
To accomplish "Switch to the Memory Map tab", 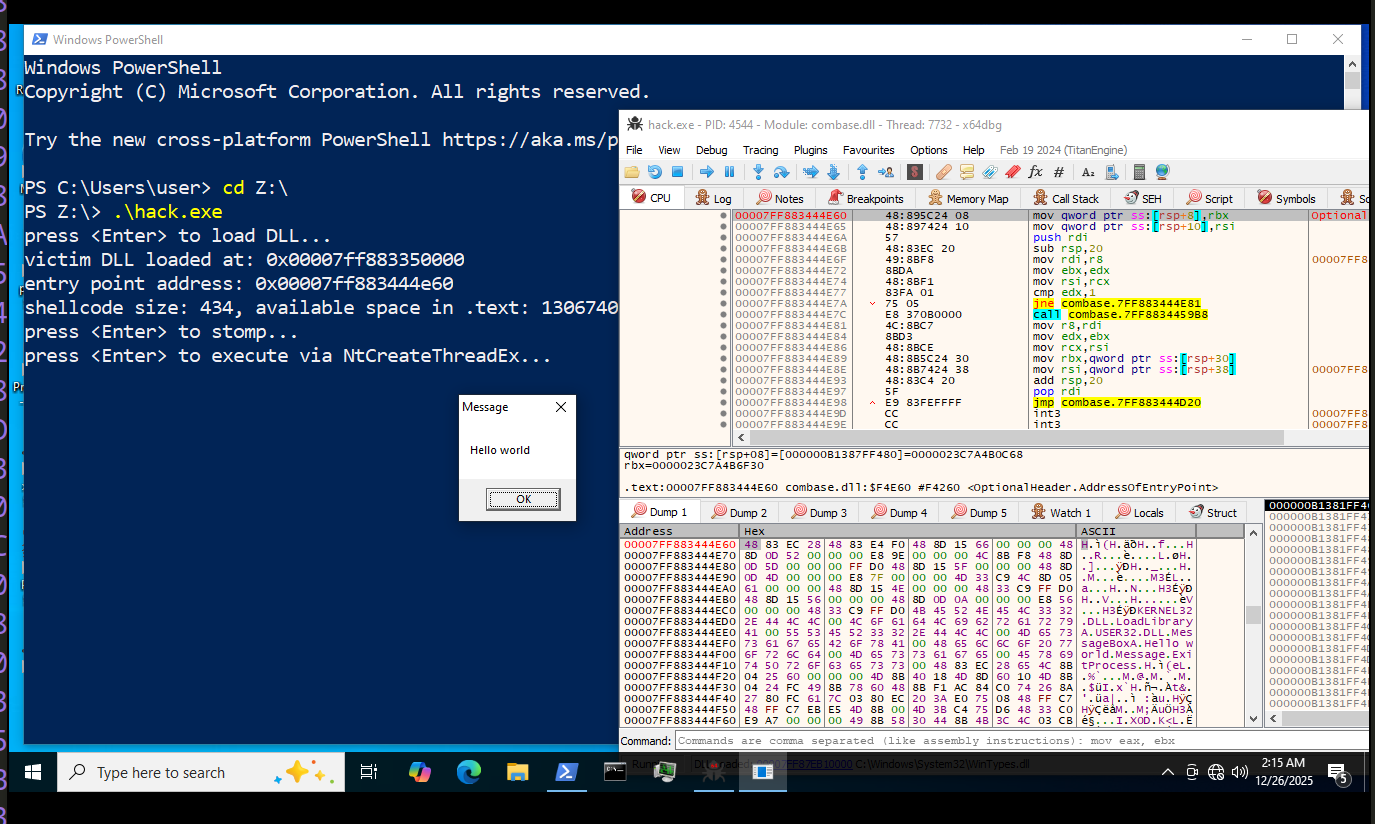I will 968,198.
